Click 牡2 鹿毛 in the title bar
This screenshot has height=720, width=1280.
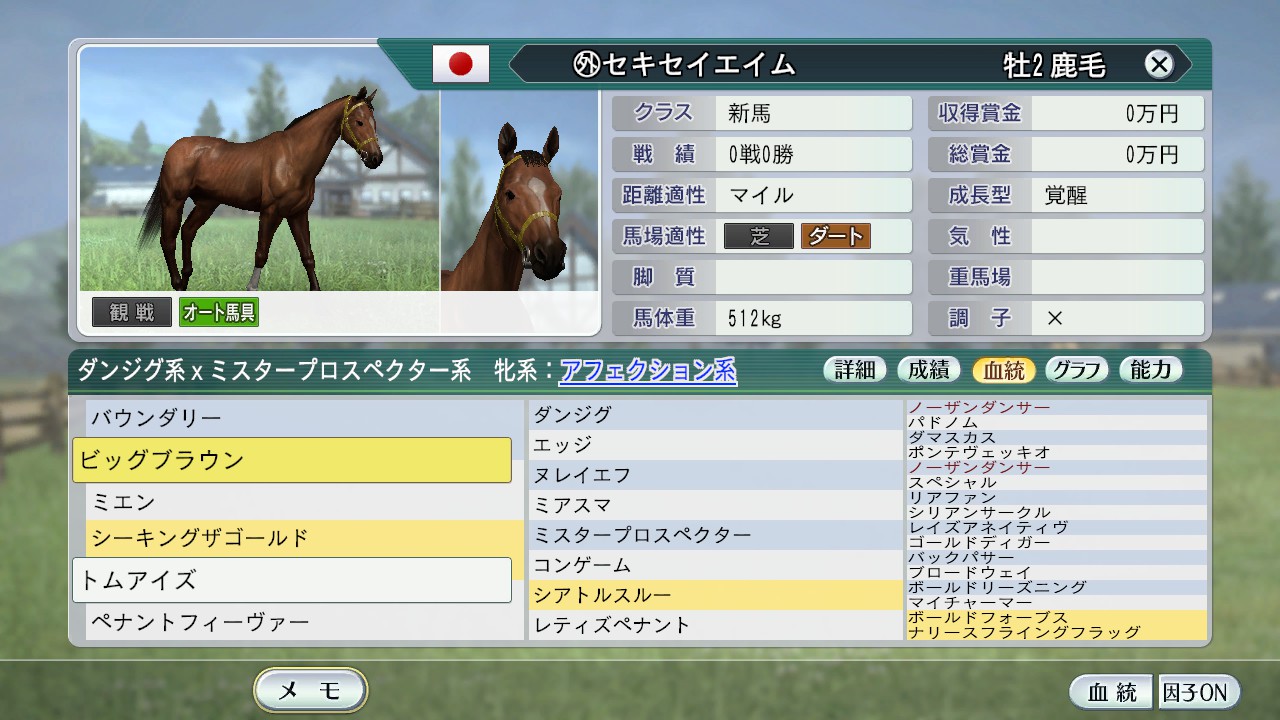coord(1055,65)
